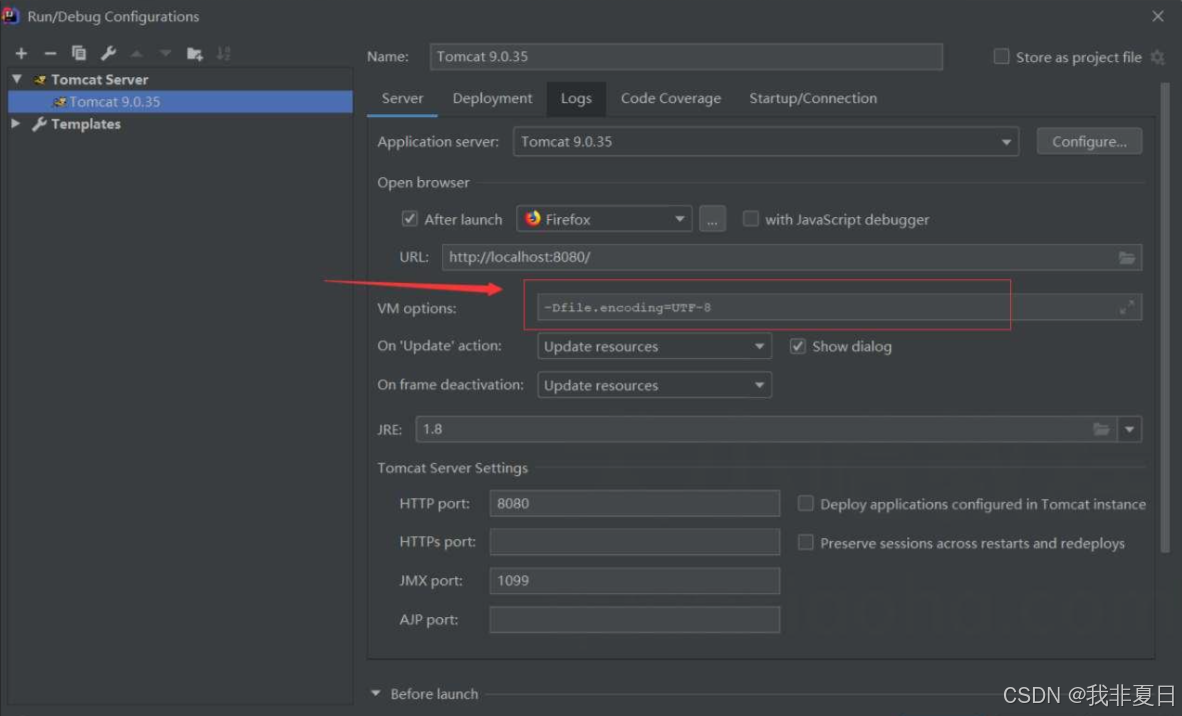Enable Preserve sessions across restarts and redeploys
The image size is (1182, 716).
coord(805,543)
